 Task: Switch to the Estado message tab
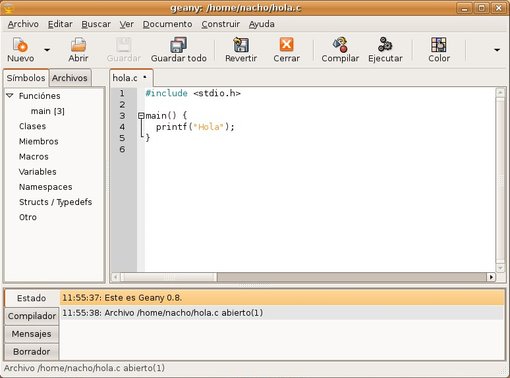32,298
